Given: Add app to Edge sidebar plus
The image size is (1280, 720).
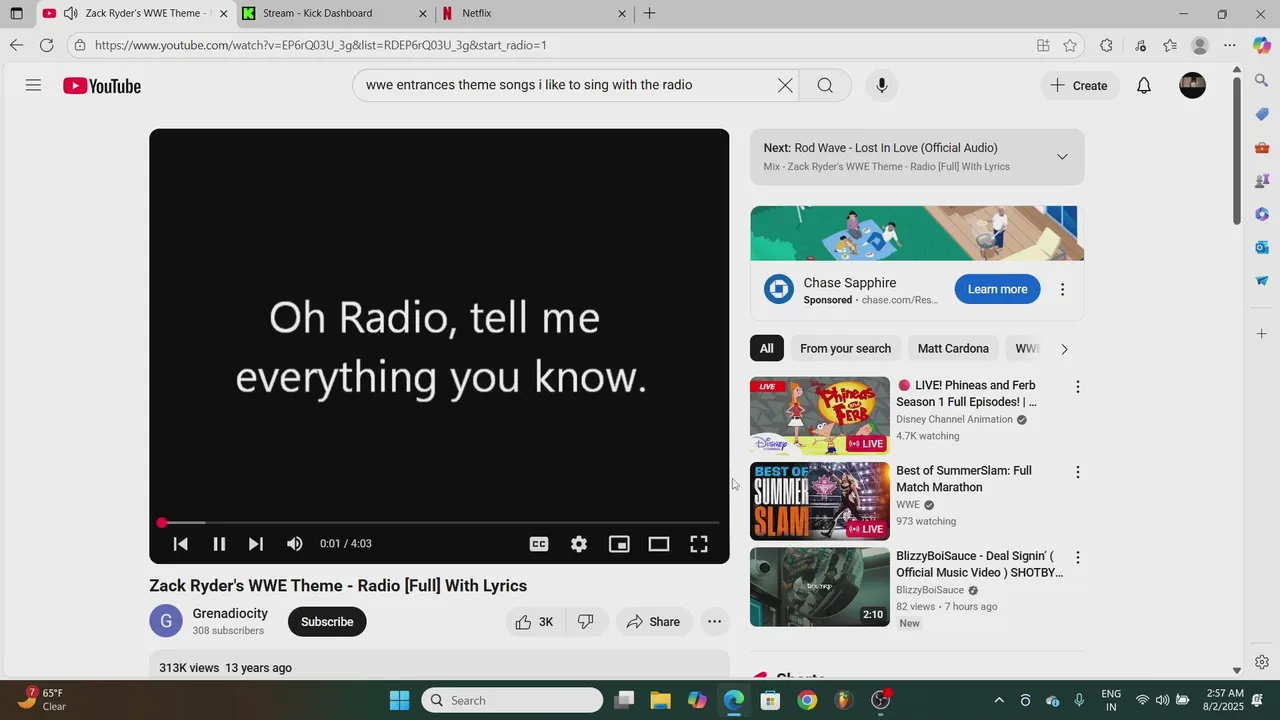Looking at the screenshot, I should [x=1262, y=333].
